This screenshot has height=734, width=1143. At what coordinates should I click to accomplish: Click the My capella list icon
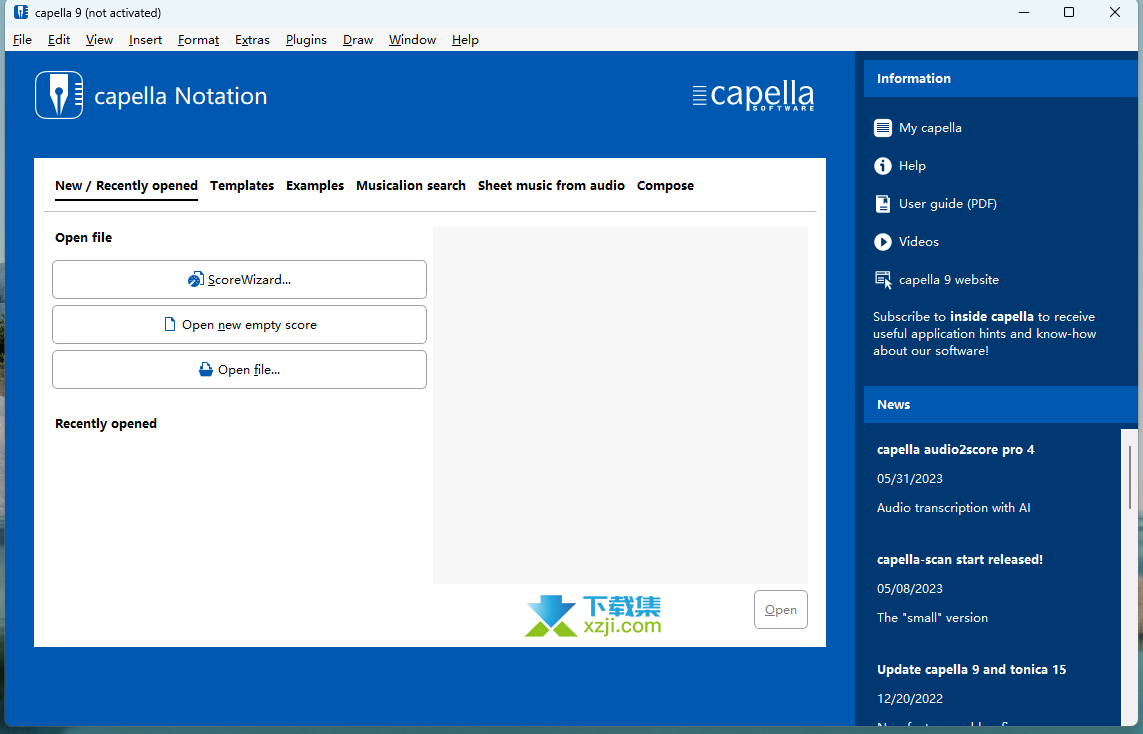click(x=883, y=128)
